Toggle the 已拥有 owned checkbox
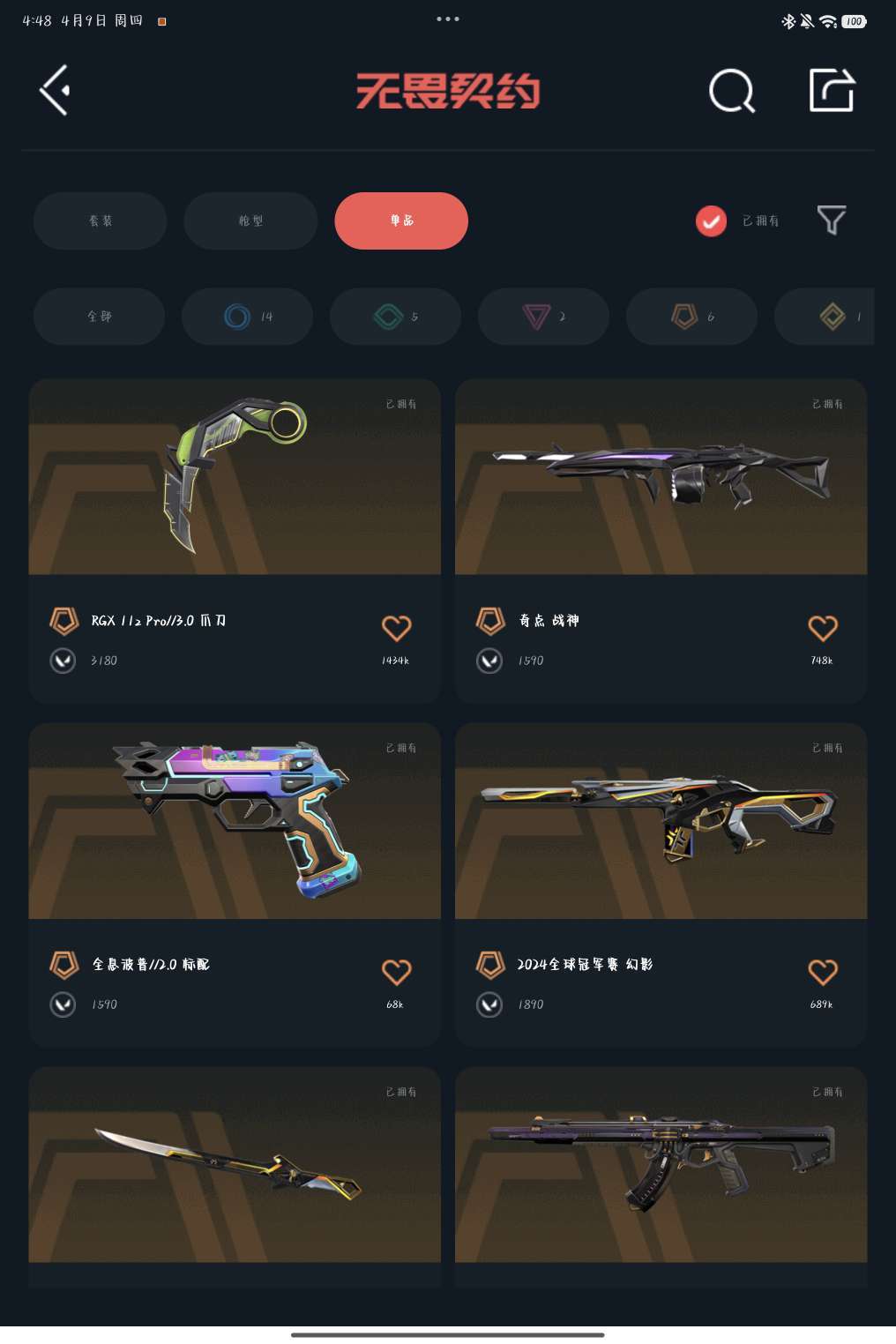The width and height of the screenshot is (896, 1344). (x=711, y=220)
